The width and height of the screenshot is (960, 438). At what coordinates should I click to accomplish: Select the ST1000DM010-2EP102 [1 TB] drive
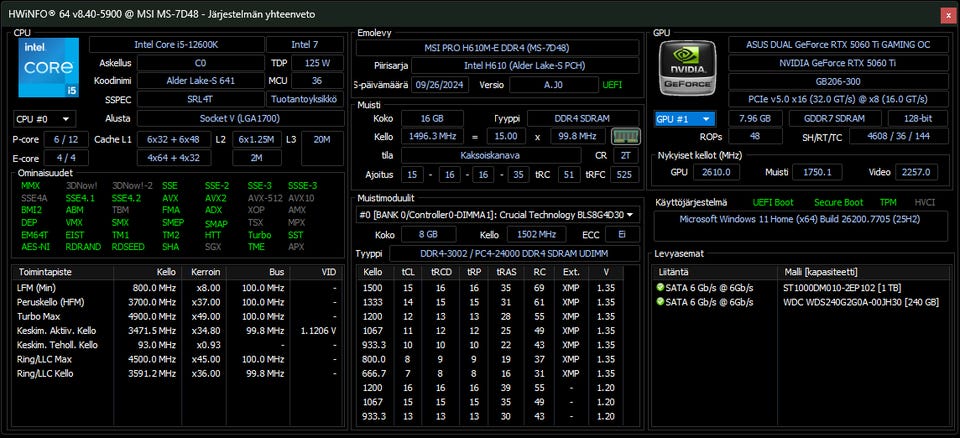point(801,287)
